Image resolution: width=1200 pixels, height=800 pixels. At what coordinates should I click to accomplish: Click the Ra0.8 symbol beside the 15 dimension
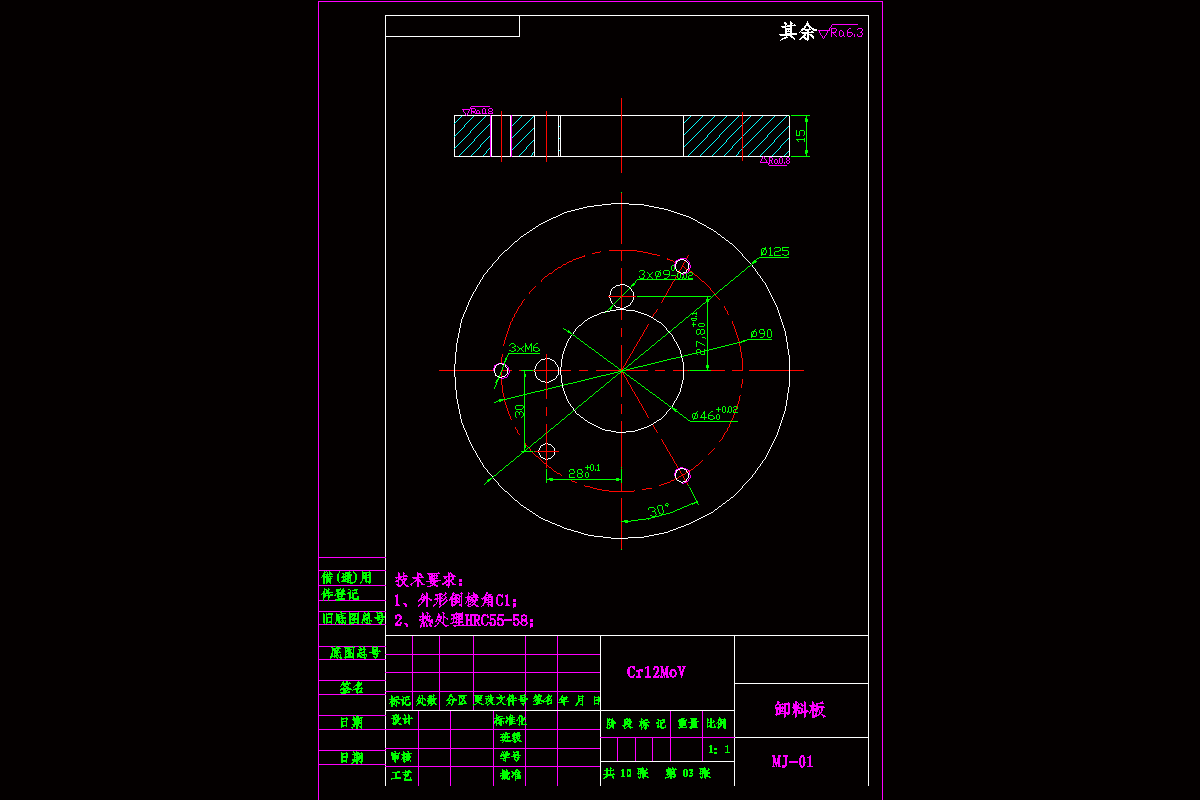775,160
